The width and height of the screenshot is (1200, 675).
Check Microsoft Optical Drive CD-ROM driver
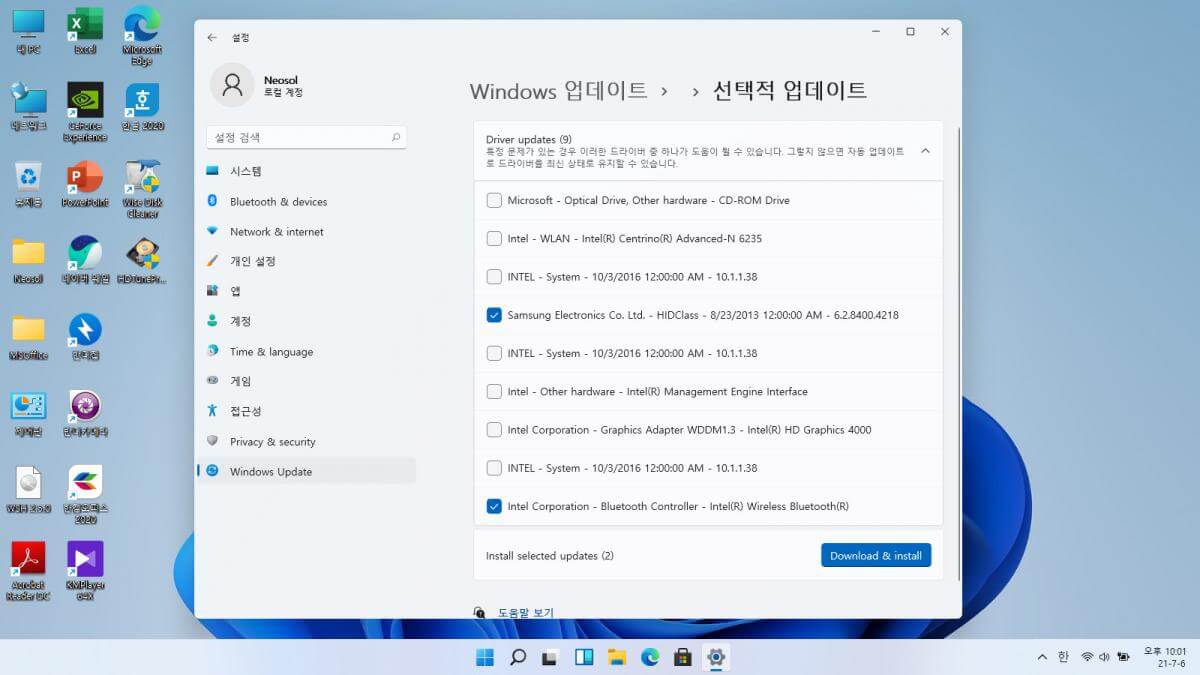[x=494, y=200]
